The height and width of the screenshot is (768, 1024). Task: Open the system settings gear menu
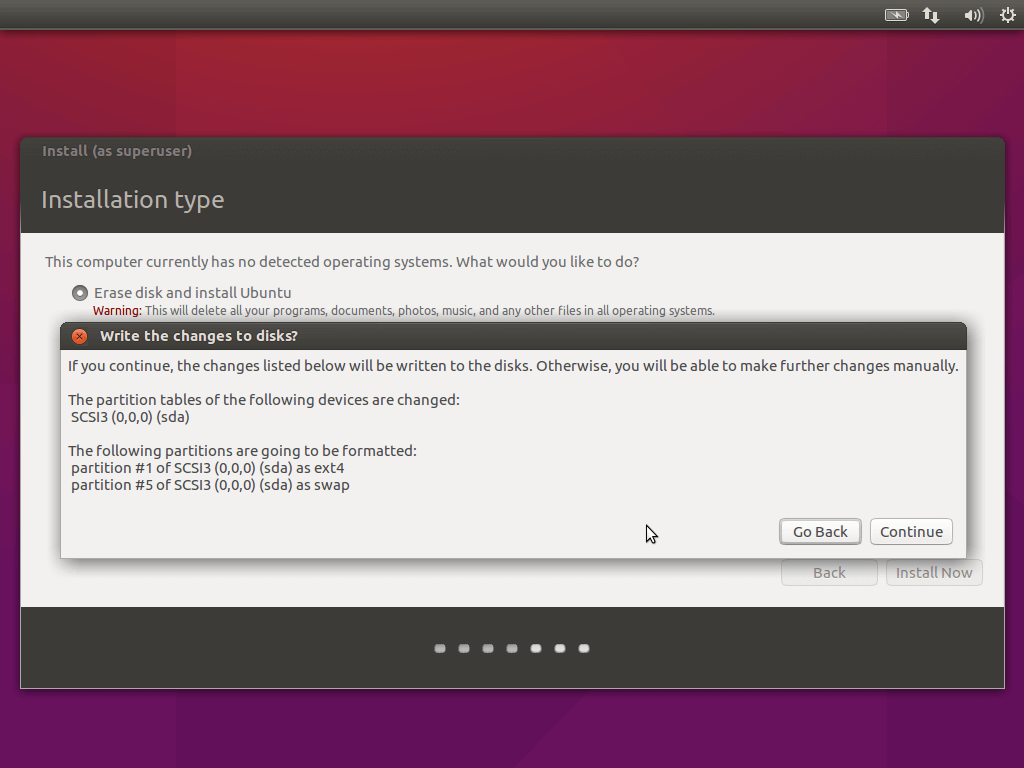[x=1008, y=15]
